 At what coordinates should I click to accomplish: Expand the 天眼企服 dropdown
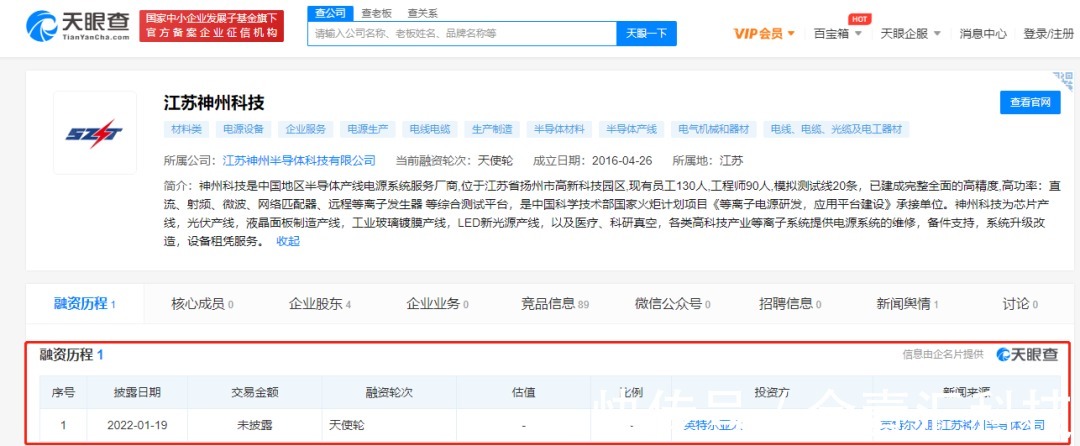(909, 33)
